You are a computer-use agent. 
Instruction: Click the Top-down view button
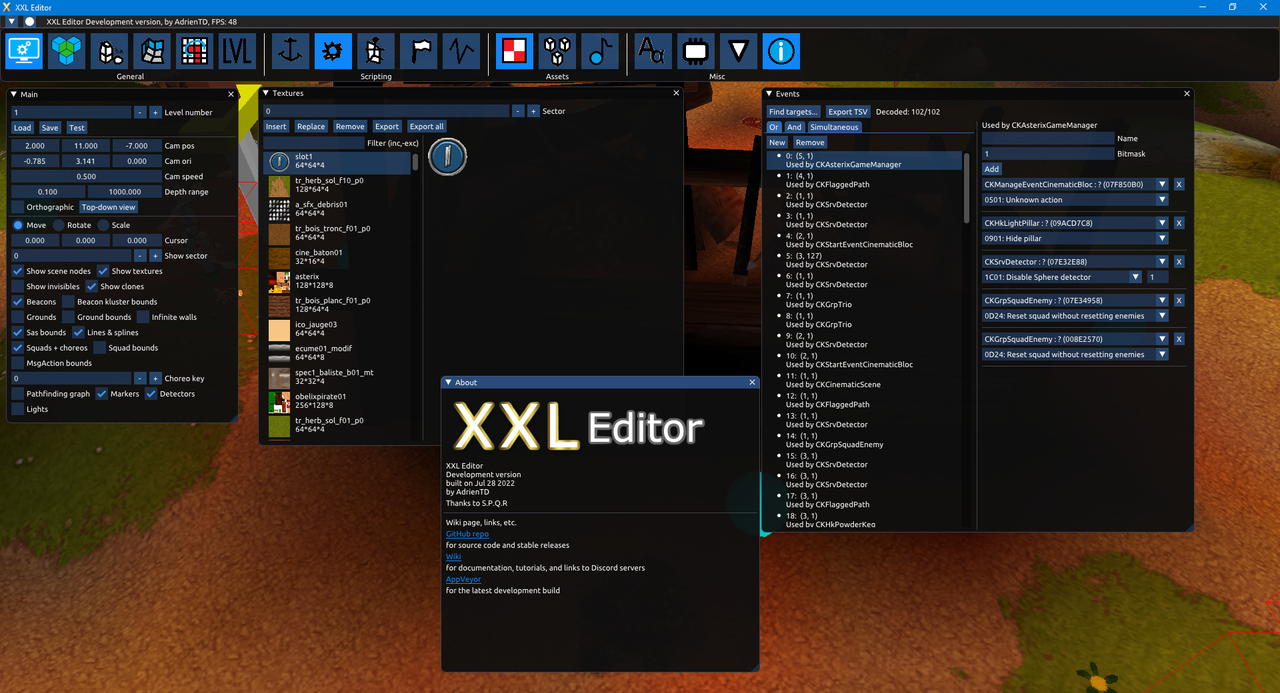[x=109, y=207]
